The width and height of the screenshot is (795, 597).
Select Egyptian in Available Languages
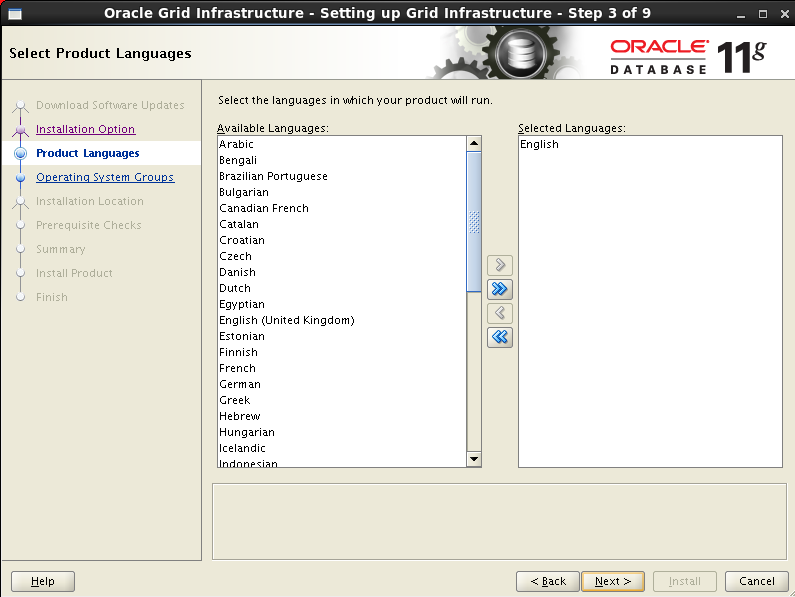coord(341,304)
